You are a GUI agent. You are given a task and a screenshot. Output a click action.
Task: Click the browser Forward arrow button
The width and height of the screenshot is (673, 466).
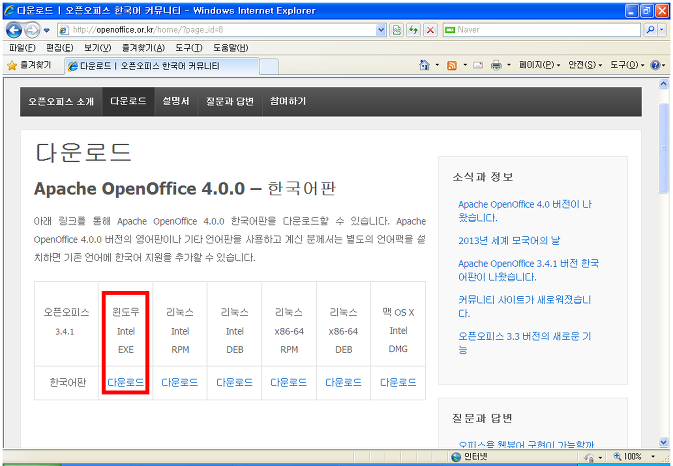[32, 30]
